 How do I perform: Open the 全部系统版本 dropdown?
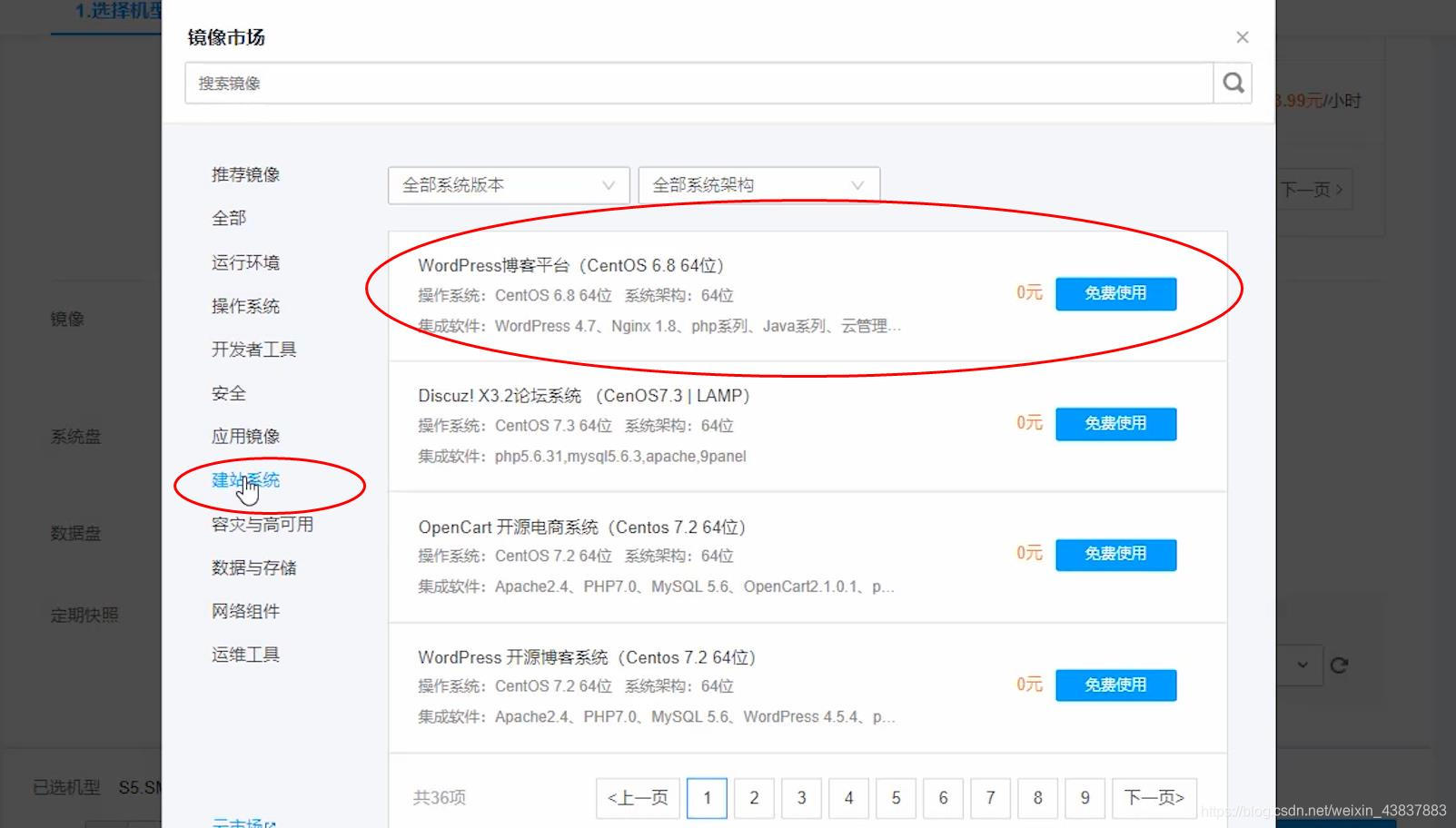tap(509, 185)
